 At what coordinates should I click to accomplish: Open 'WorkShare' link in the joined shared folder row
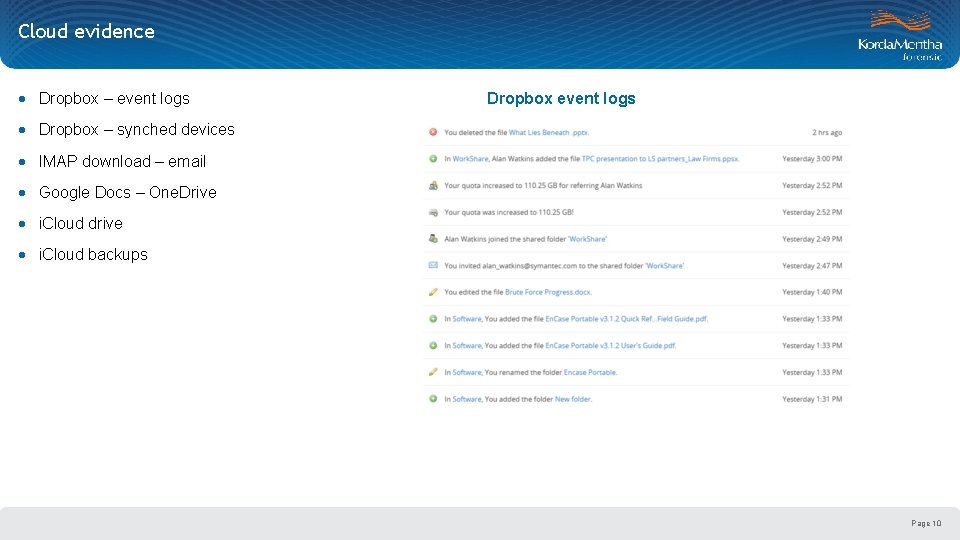pos(587,239)
